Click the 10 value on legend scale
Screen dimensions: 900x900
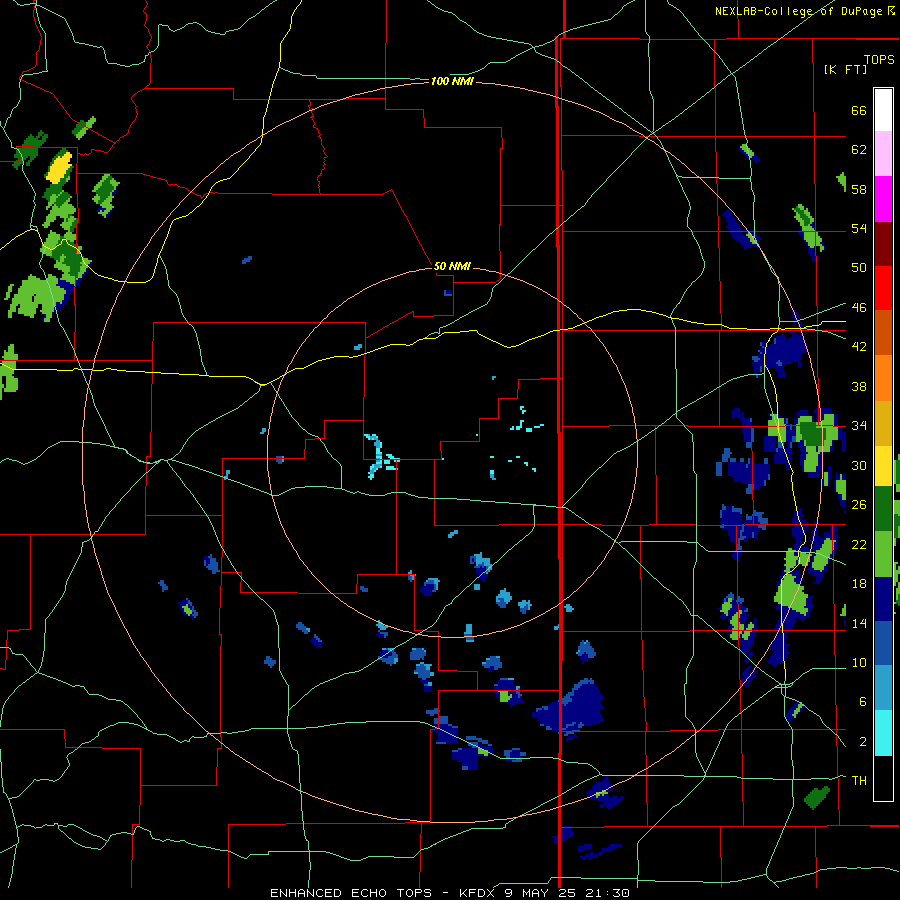tap(859, 663)
